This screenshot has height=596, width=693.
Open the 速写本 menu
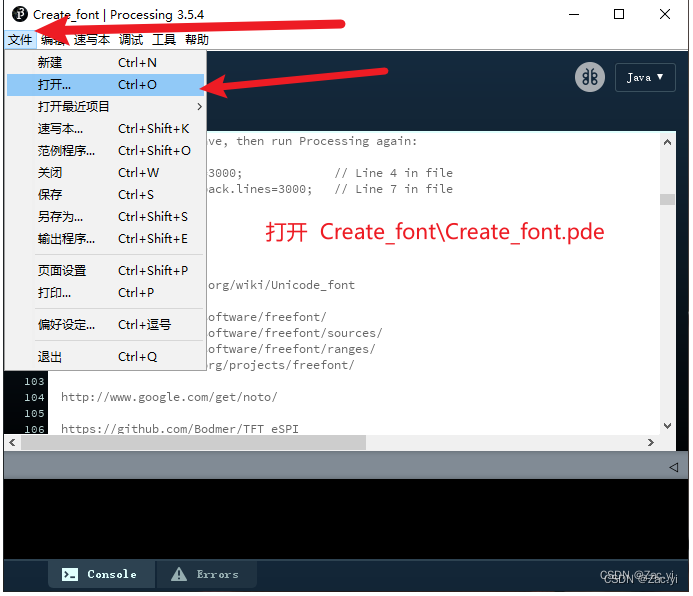(x=92, y=40)
